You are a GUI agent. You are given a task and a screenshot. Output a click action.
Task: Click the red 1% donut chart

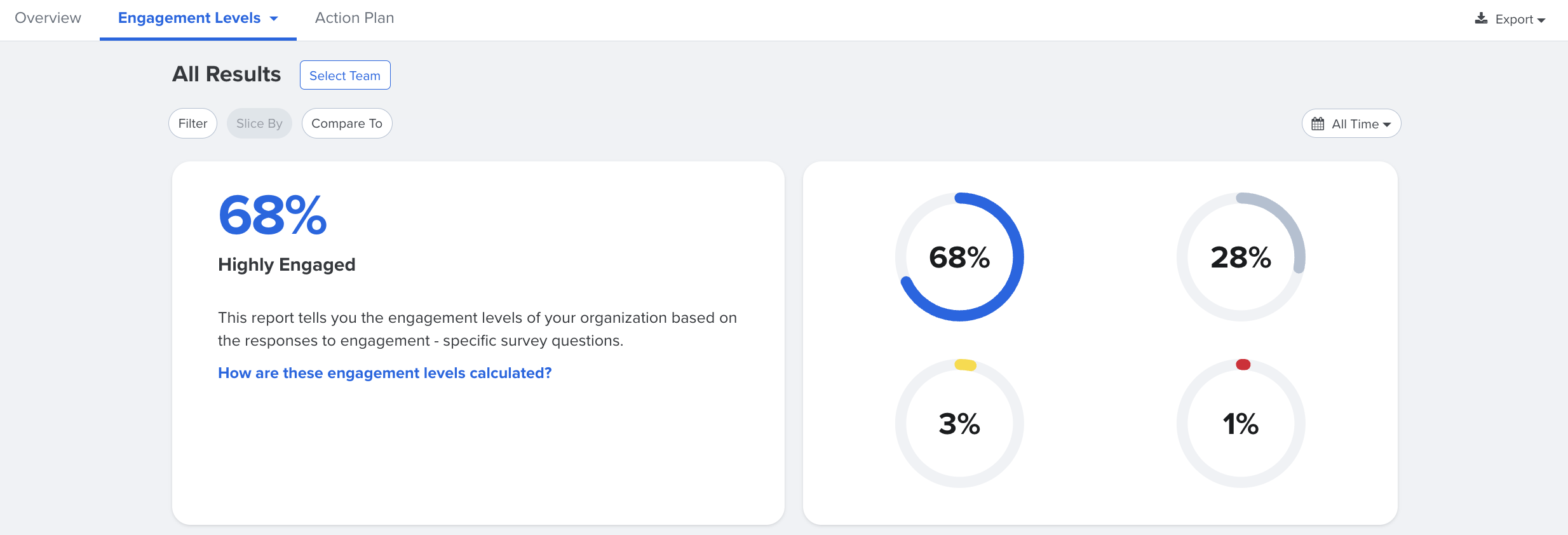pos(1241,424)
